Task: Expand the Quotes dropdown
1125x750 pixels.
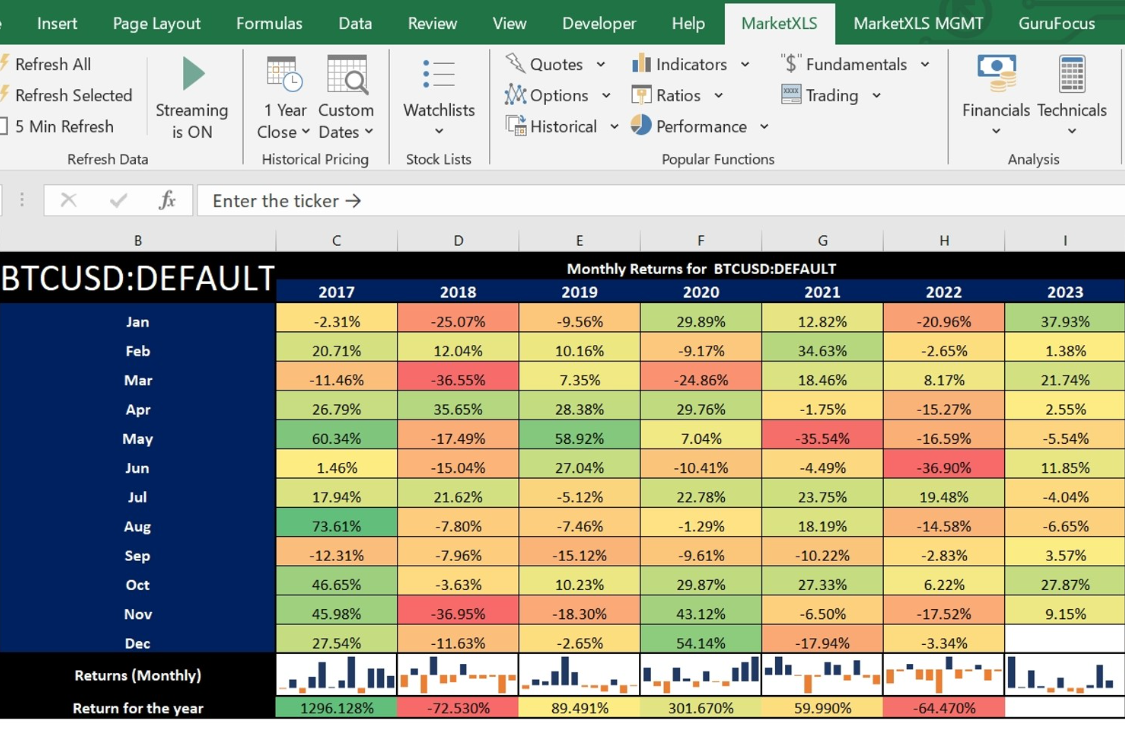Action: pos(600,64)
